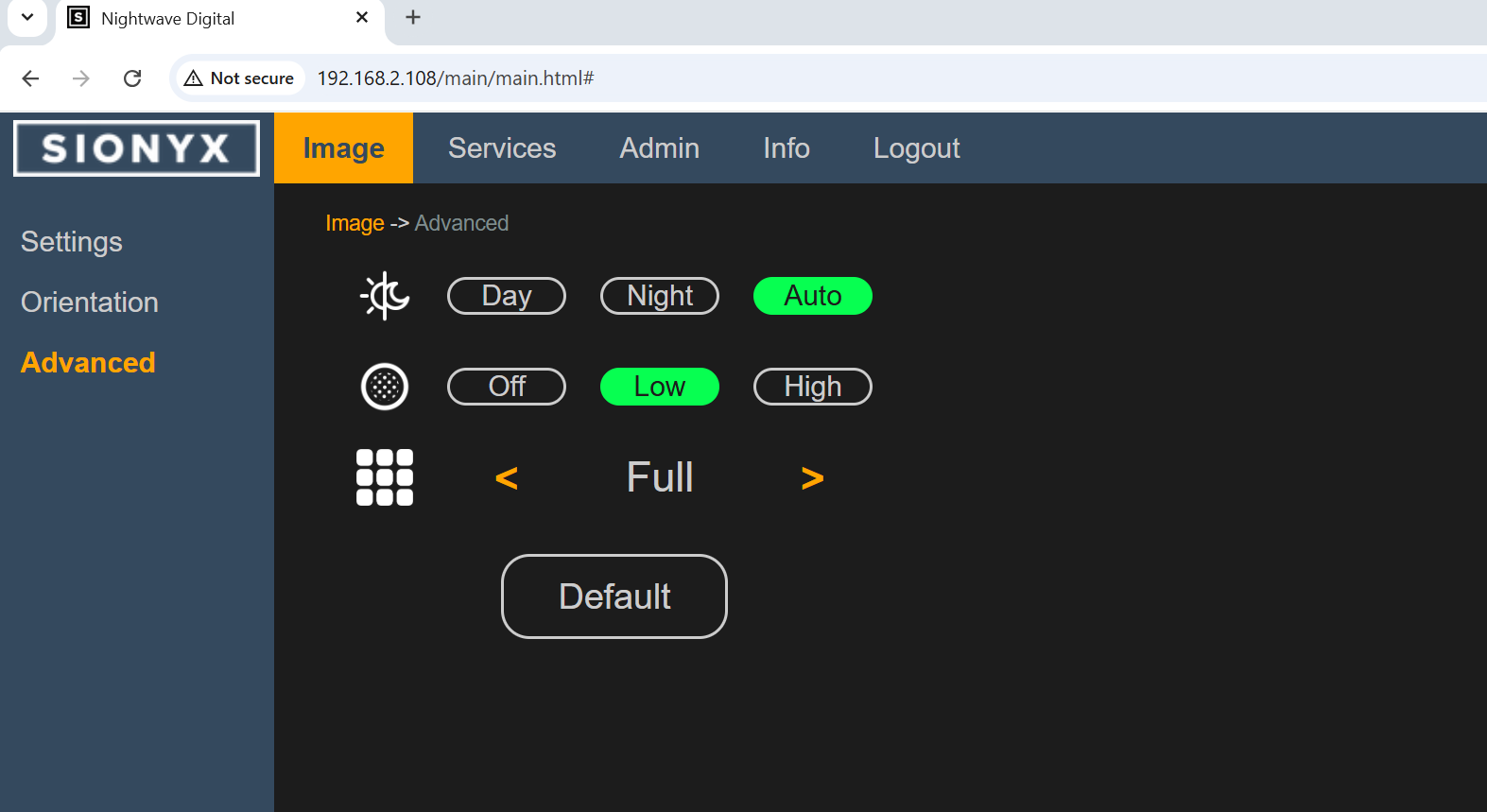Click the nine-square grid icon

tap(385, 477)
